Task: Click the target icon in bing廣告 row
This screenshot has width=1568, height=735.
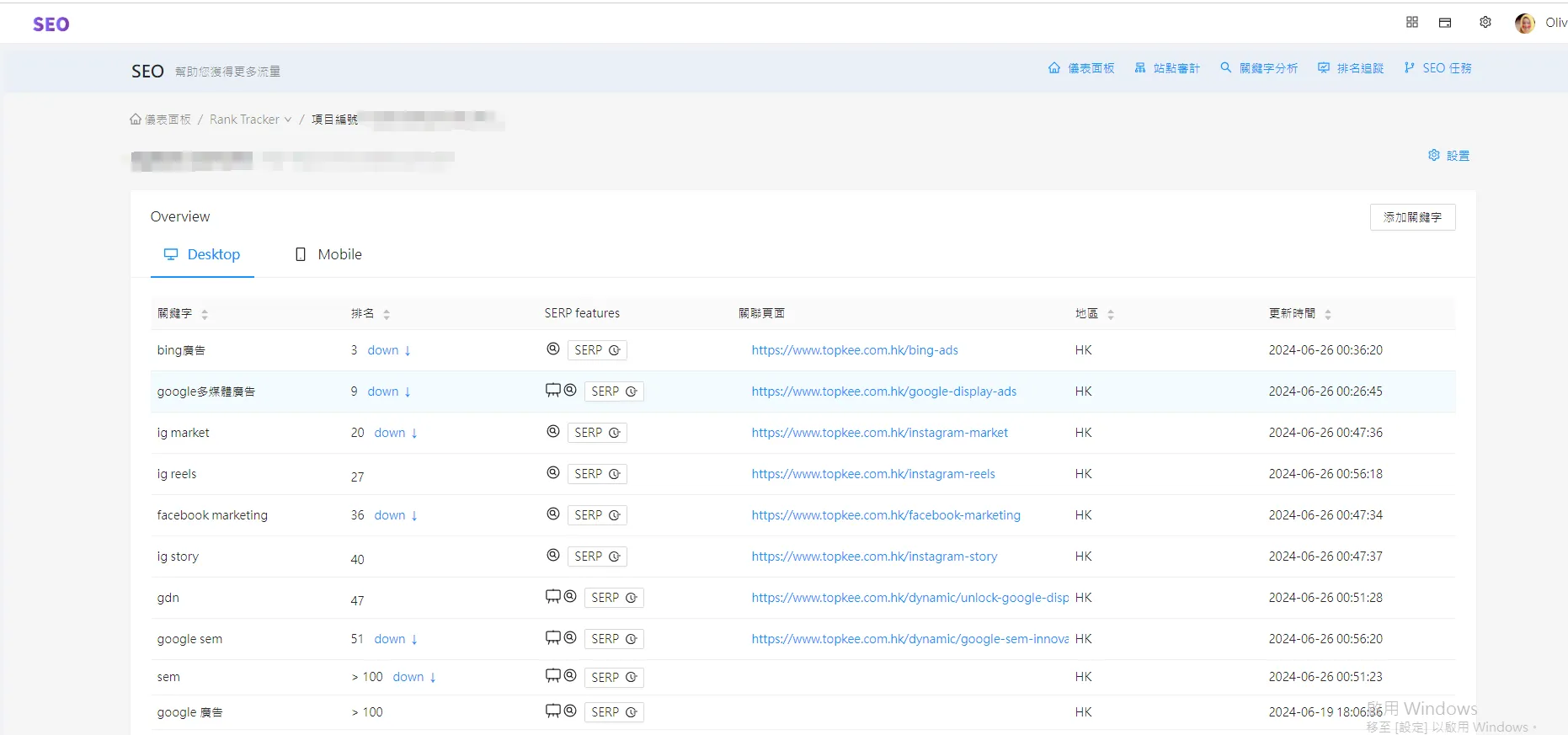Action: tap(553, 349)
